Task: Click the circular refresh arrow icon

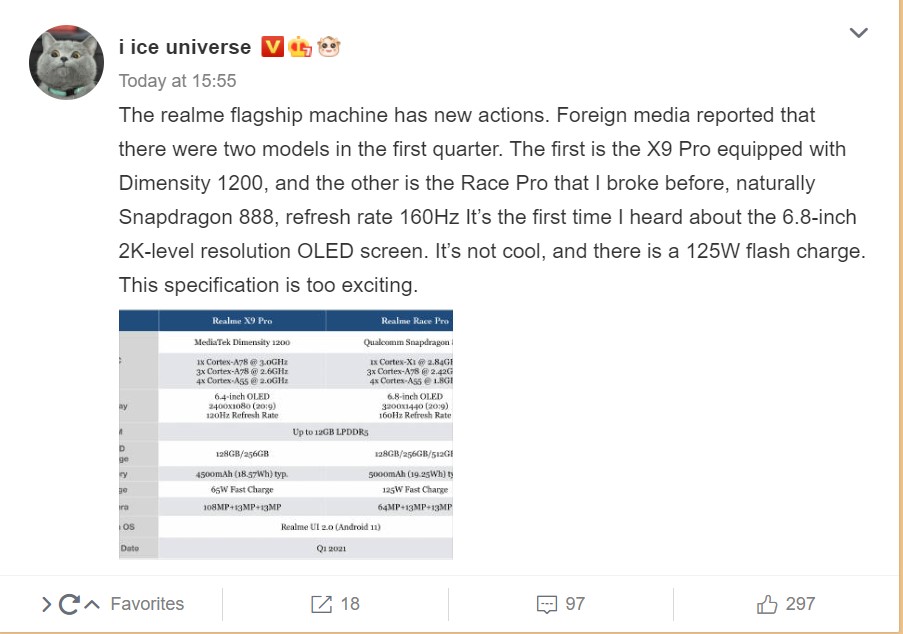Action: [69, 604]
